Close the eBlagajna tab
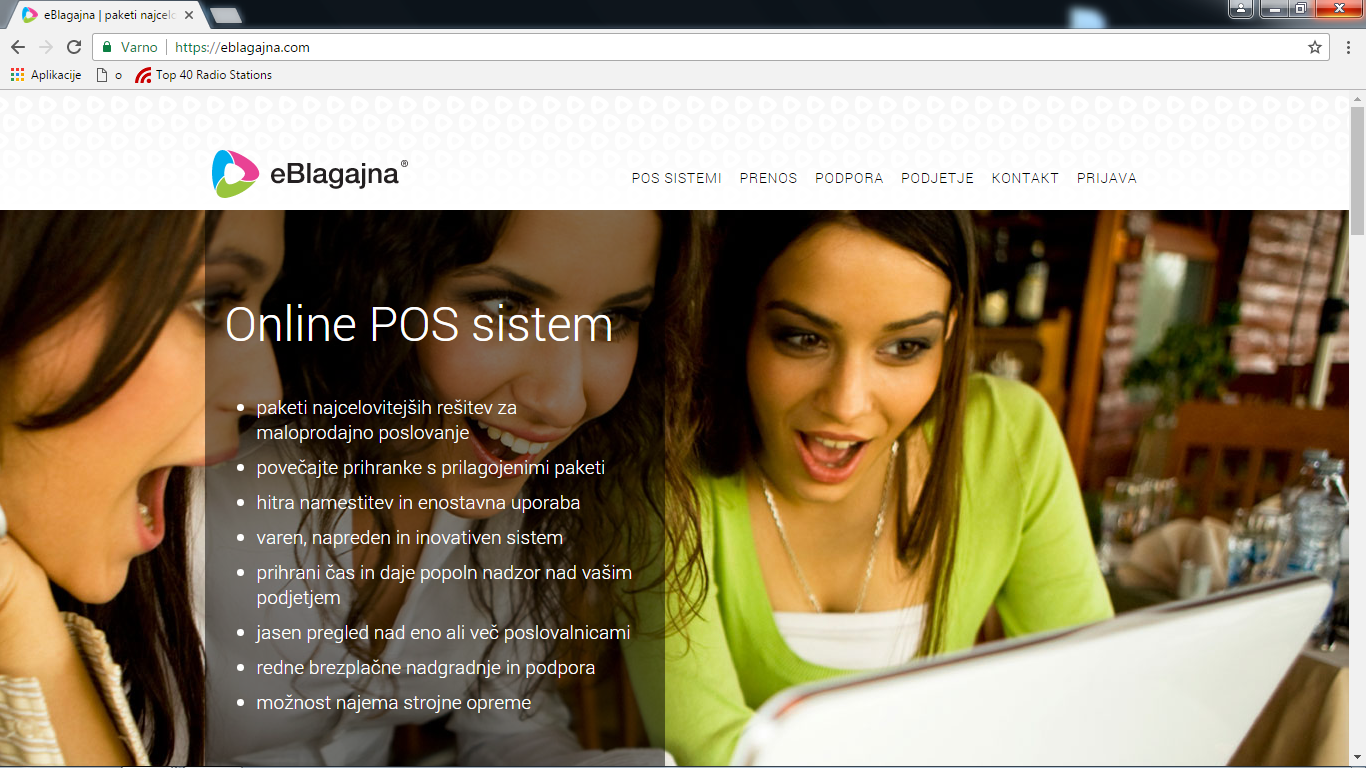 click(189, 15)
